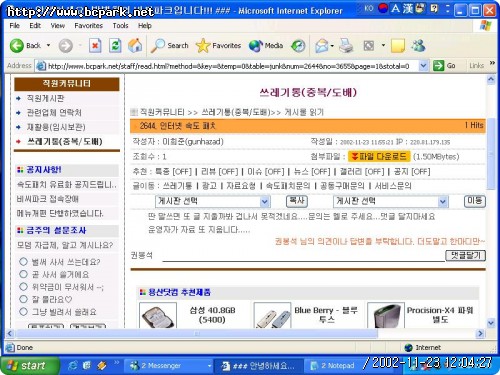Click the vertical scrollbar thumb
This screenshot has width=500, height=375.
click(x=491, y=153)
